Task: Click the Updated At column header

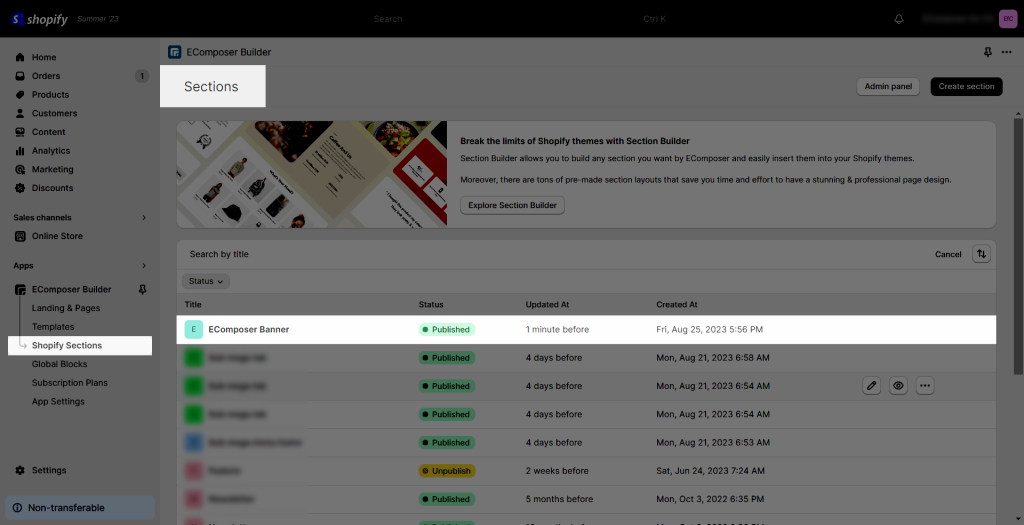Action: (547, 304)
